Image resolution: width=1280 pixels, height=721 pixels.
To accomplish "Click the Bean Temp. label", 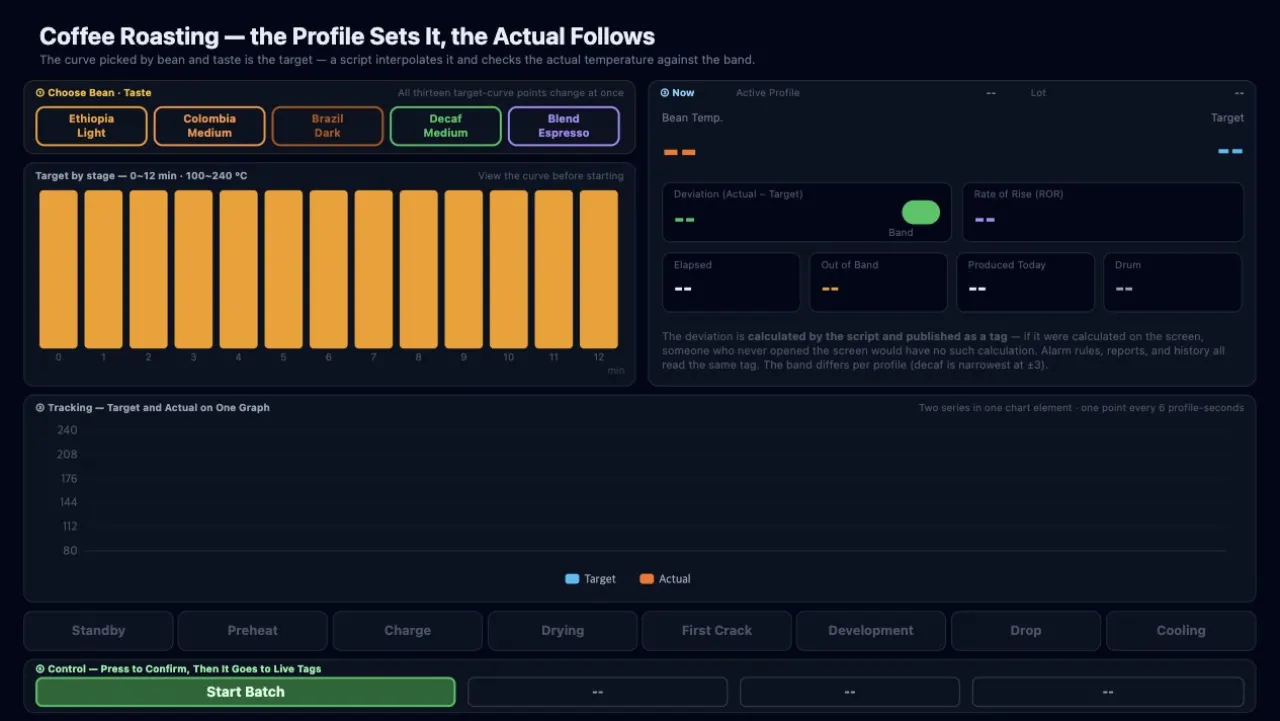I will tap(692, 118).
